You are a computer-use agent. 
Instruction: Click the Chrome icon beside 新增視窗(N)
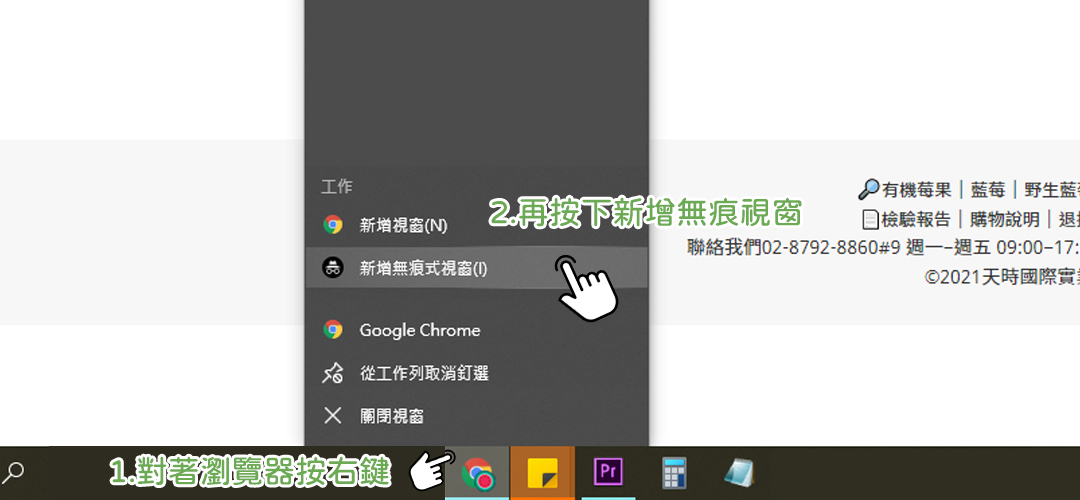coord(333,225)
